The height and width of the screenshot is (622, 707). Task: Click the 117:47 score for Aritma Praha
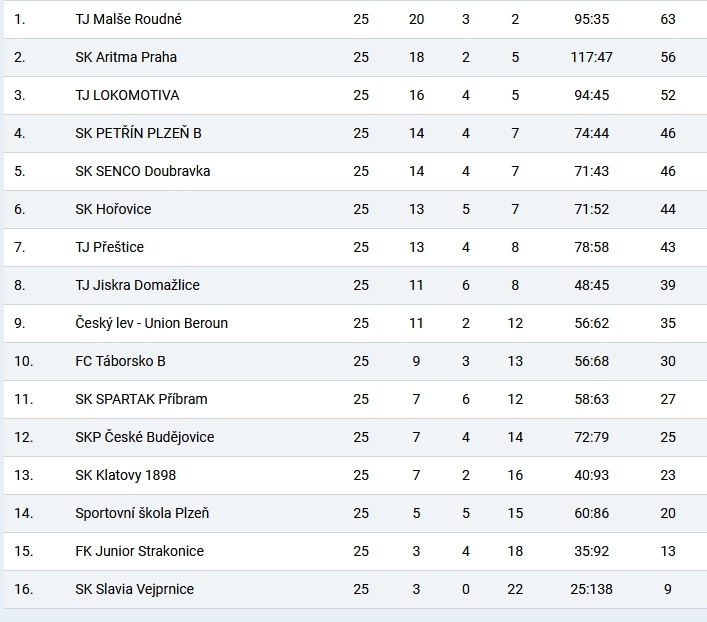[x=591, y=57]
